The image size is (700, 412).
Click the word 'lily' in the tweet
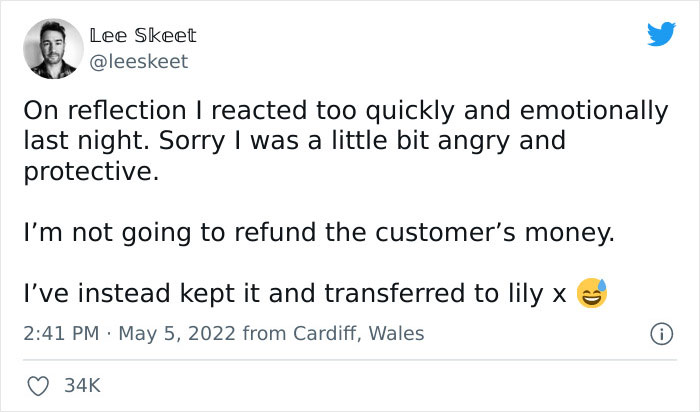click(x=526, y=294)
